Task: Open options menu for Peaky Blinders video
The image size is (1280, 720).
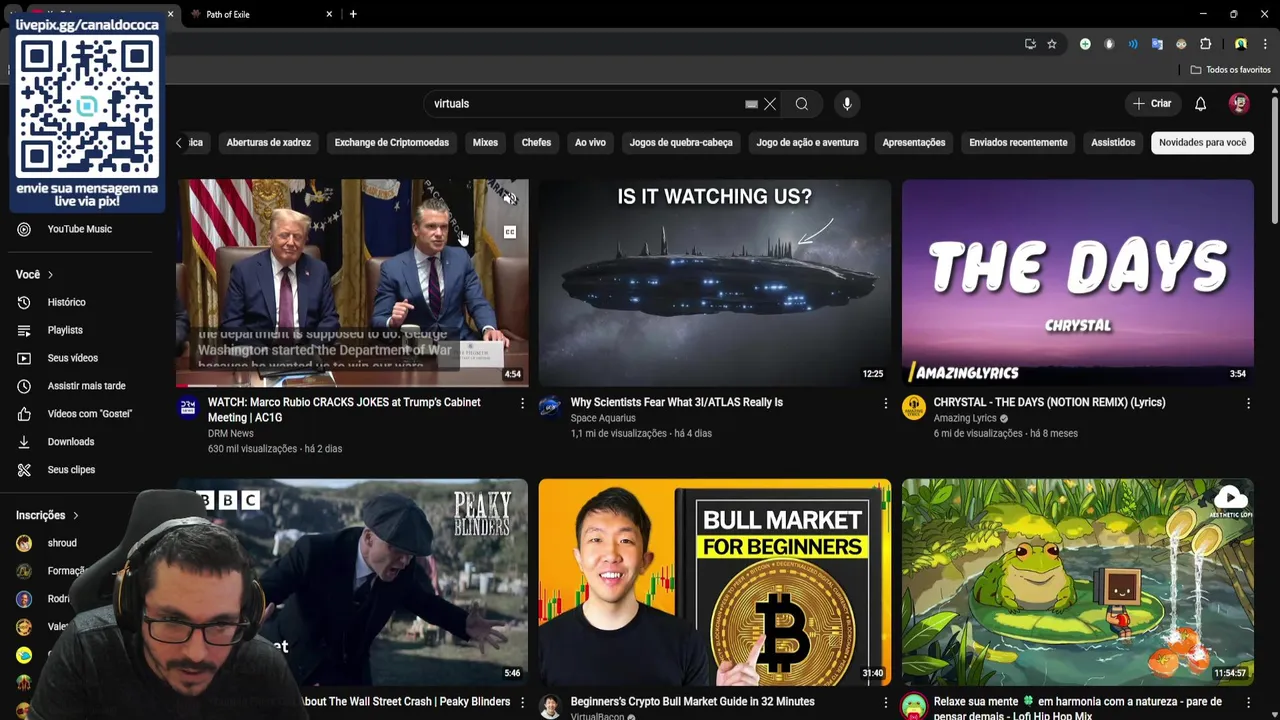Action: click(522, 703)
